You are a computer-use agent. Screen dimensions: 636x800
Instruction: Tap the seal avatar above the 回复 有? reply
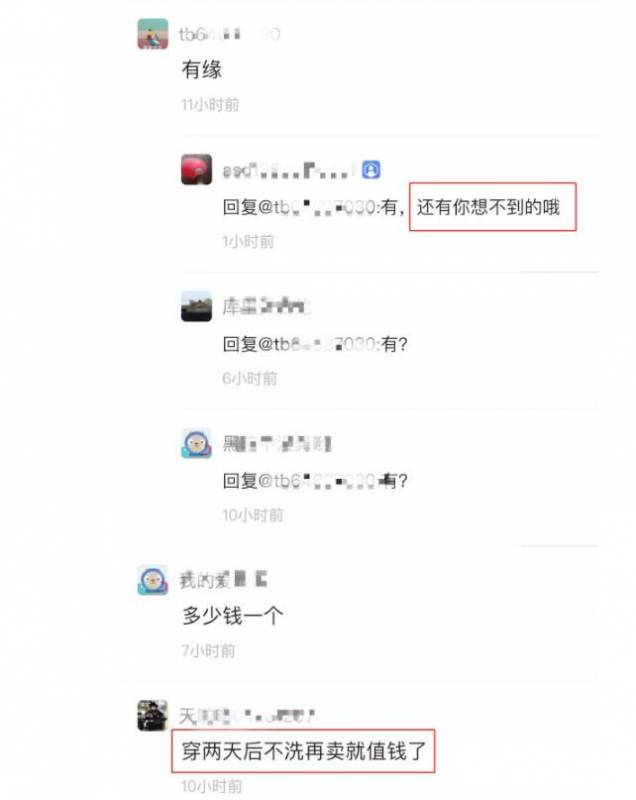point(196,443)
